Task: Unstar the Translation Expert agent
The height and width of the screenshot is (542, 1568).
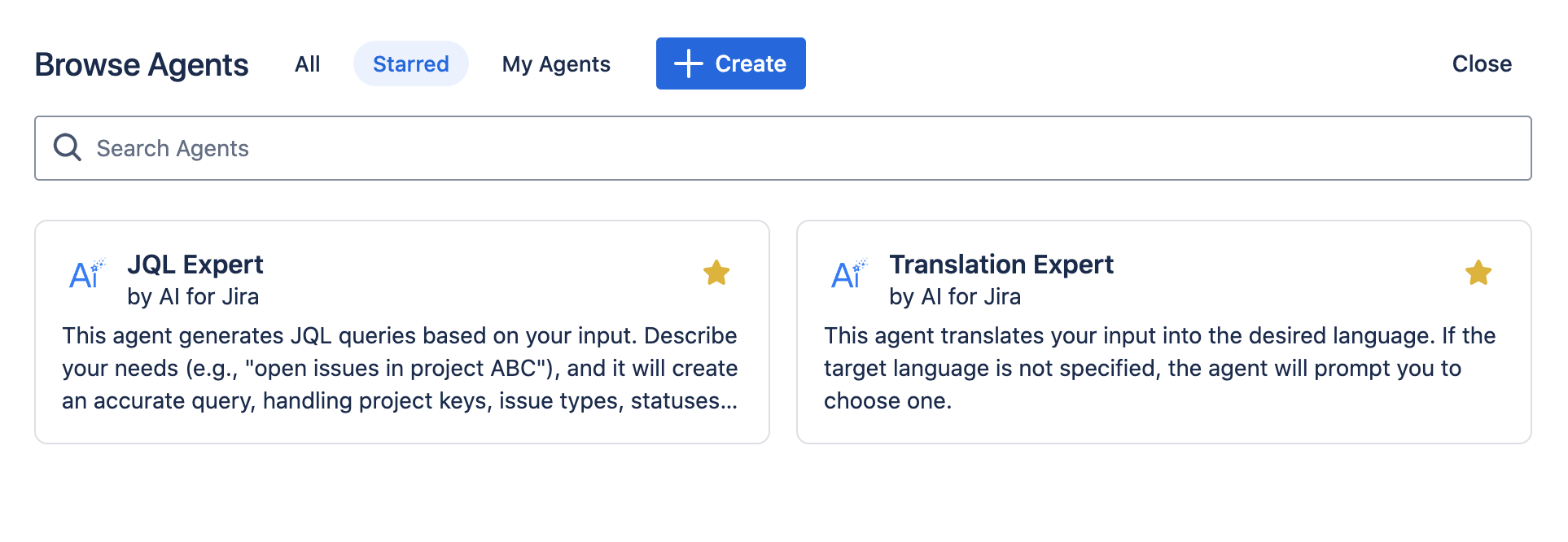Action: coord(1478,273)
